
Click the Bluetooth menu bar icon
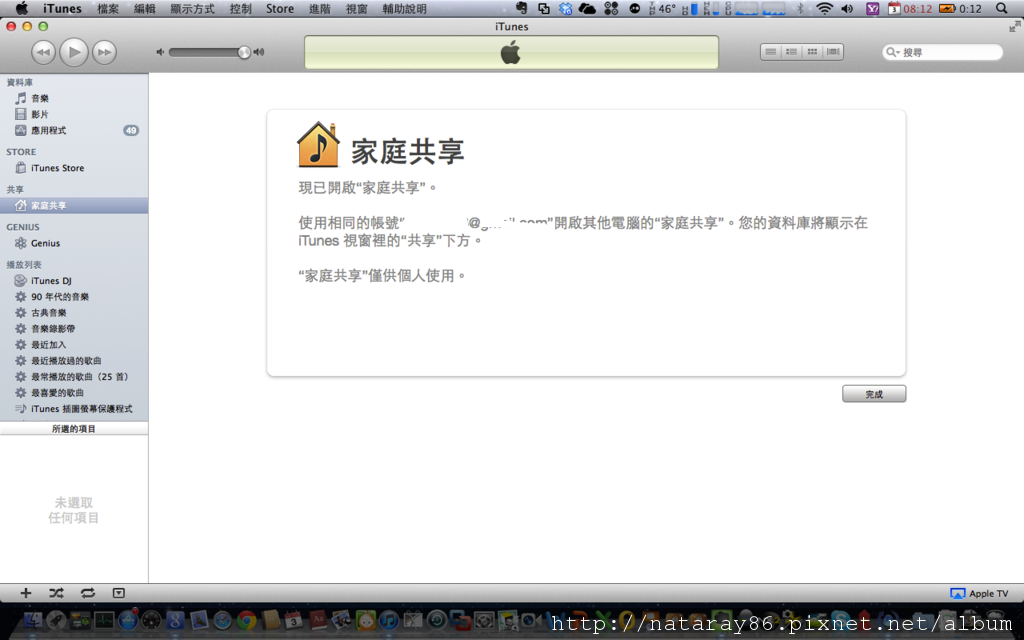pos(801,8)
